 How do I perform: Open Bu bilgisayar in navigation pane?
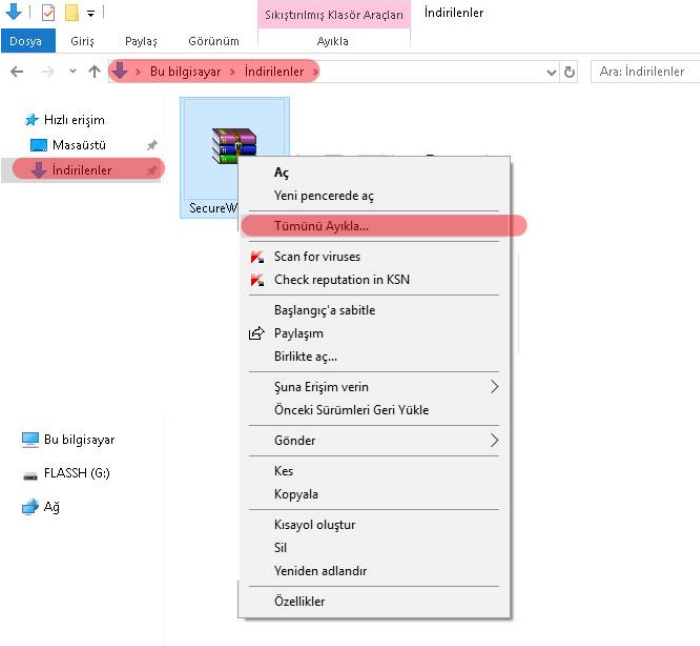[79, 440]
